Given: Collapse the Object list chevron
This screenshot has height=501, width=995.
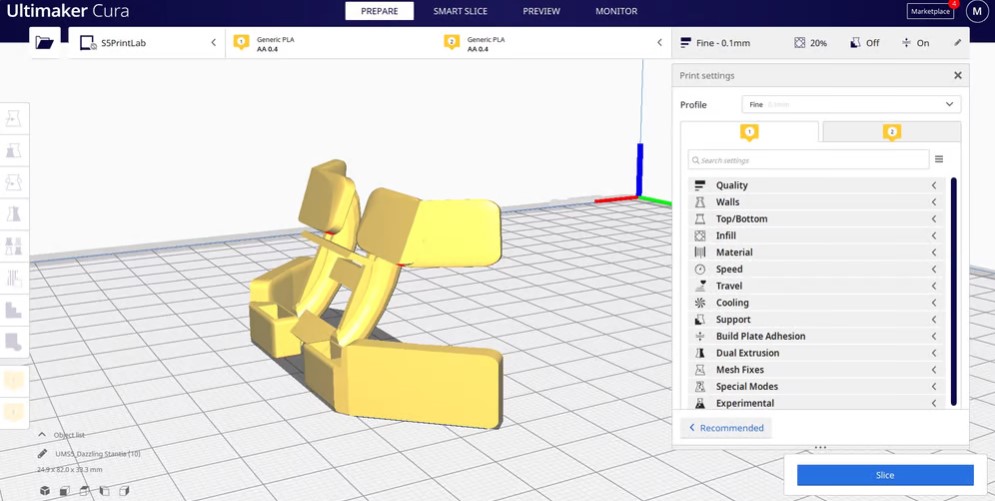Looking at the screenshot, I should [x=43, y=435].
